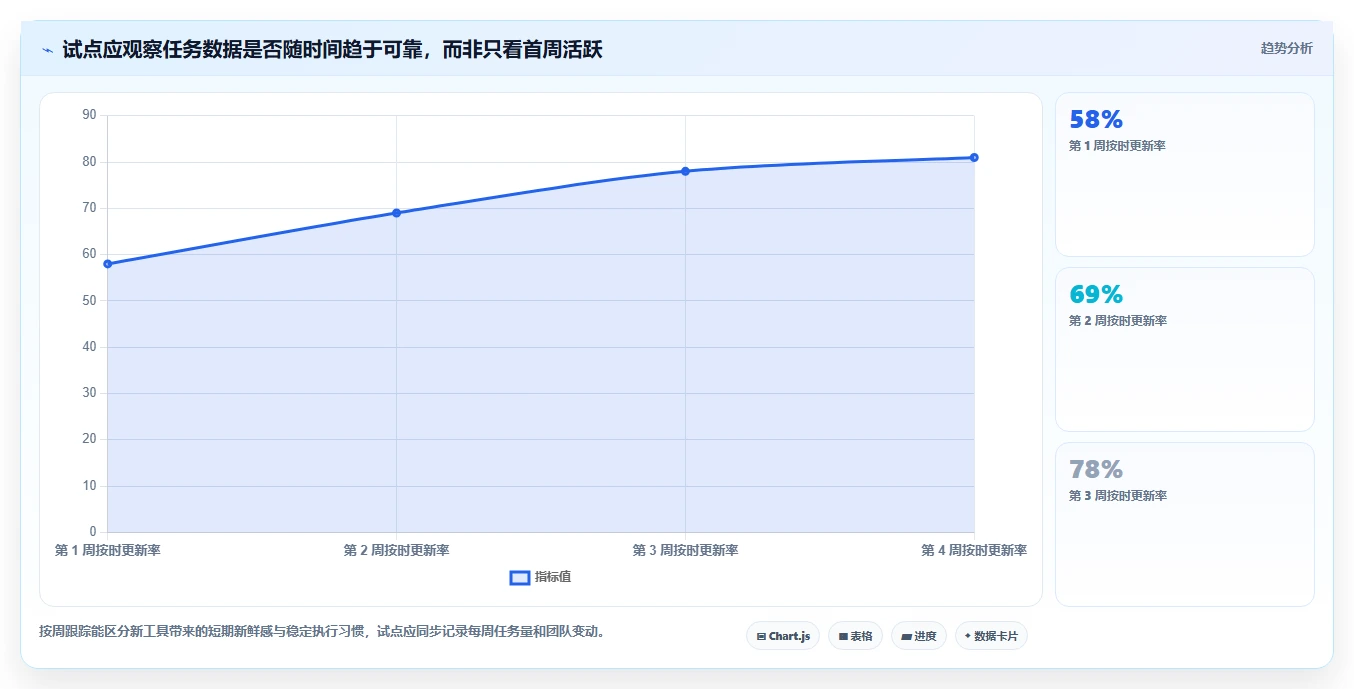The width and height of the screenshot is (1354, 689).
Task: Select the 表格 tag chip
Action: point(855,636)
